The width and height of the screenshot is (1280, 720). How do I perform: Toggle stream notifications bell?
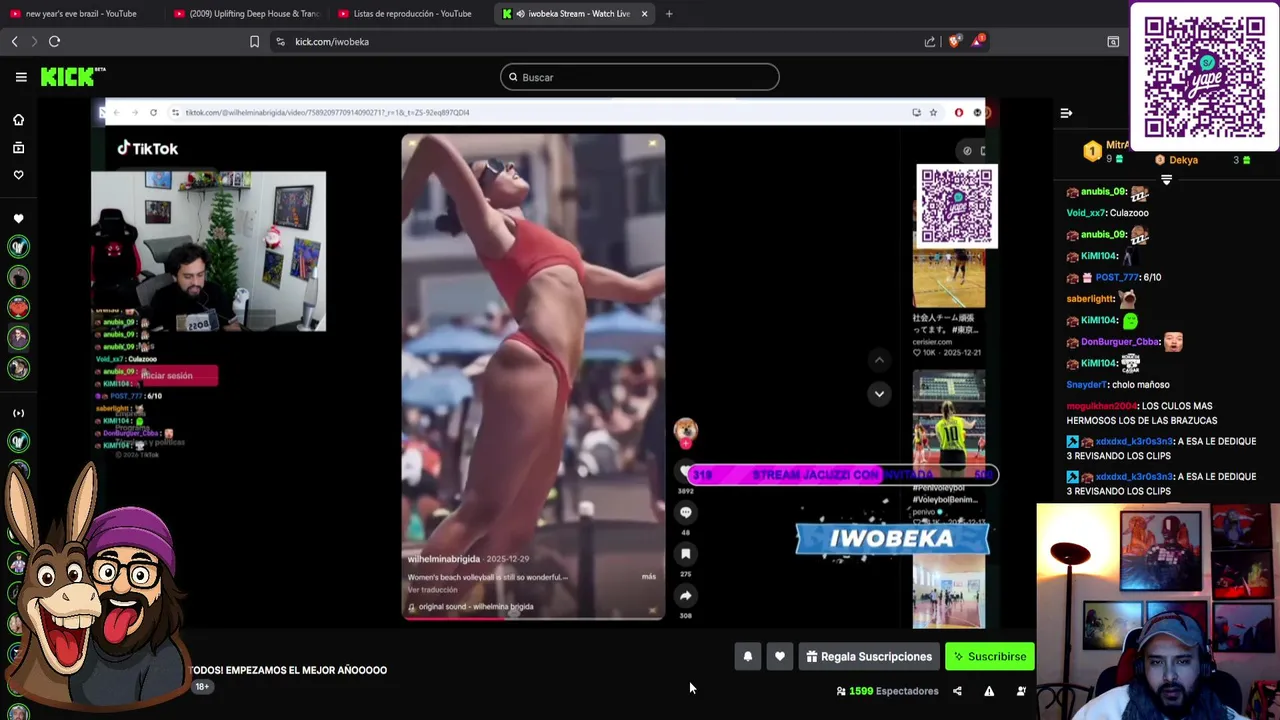tap(747, 657)
